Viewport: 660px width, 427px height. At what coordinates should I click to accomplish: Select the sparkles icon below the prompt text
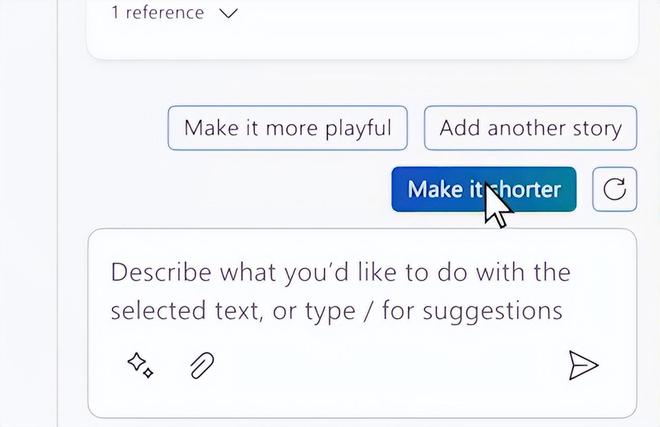point(140,366)
